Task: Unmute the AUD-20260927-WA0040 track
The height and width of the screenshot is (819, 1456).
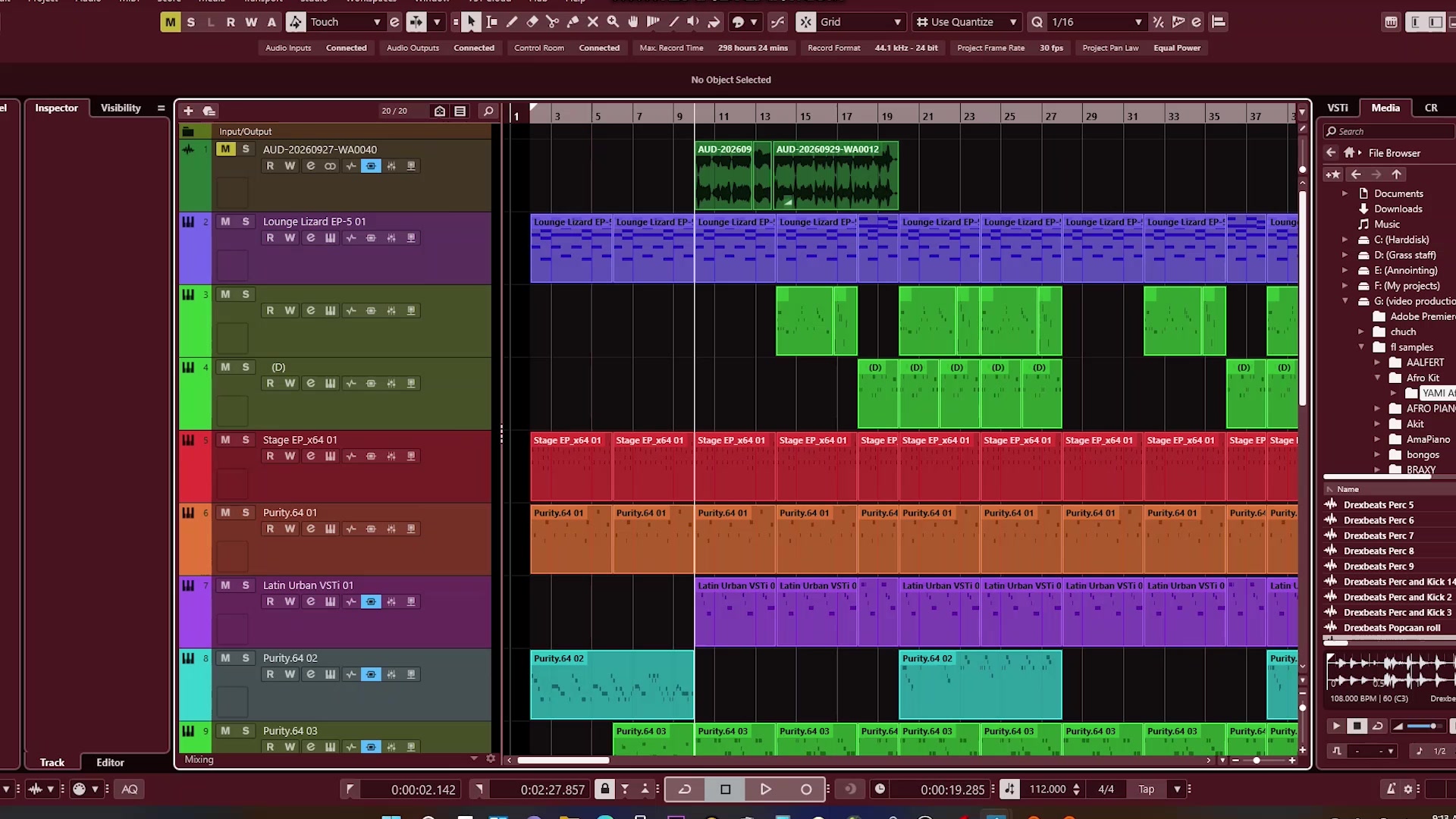Action: [x=225, y=149]
